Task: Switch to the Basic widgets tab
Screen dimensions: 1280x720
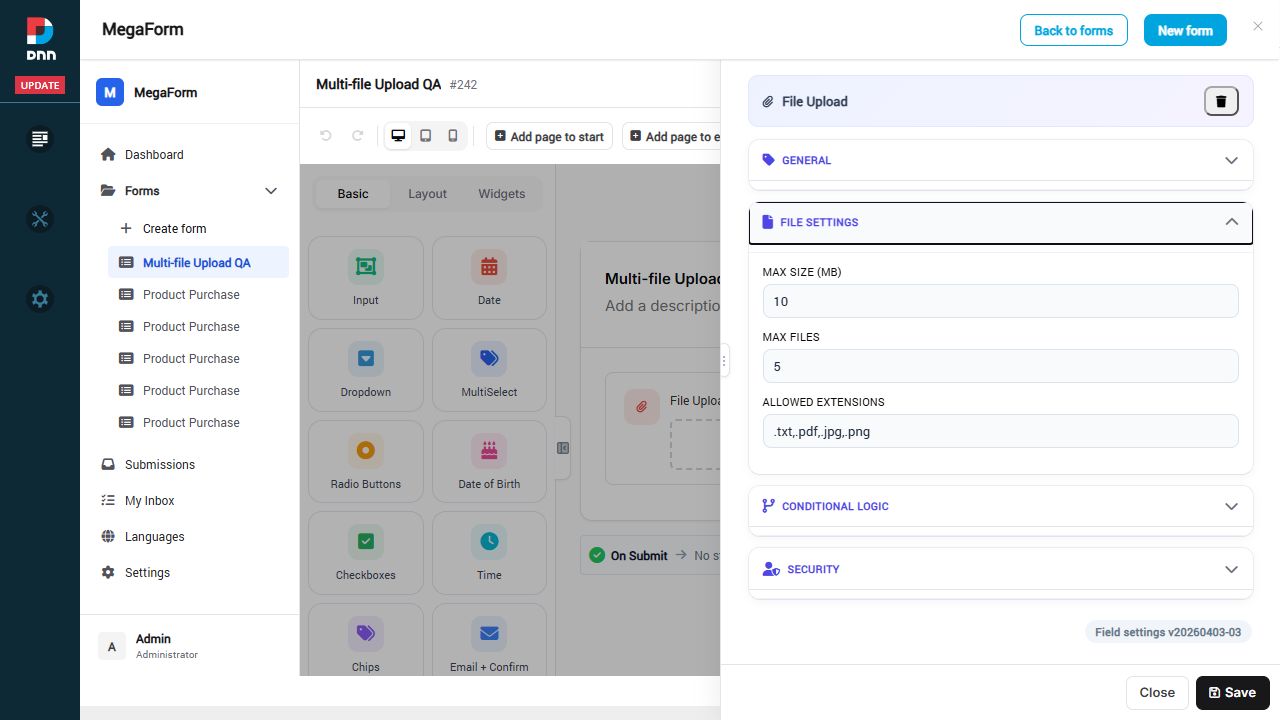Action: (353, 194)
